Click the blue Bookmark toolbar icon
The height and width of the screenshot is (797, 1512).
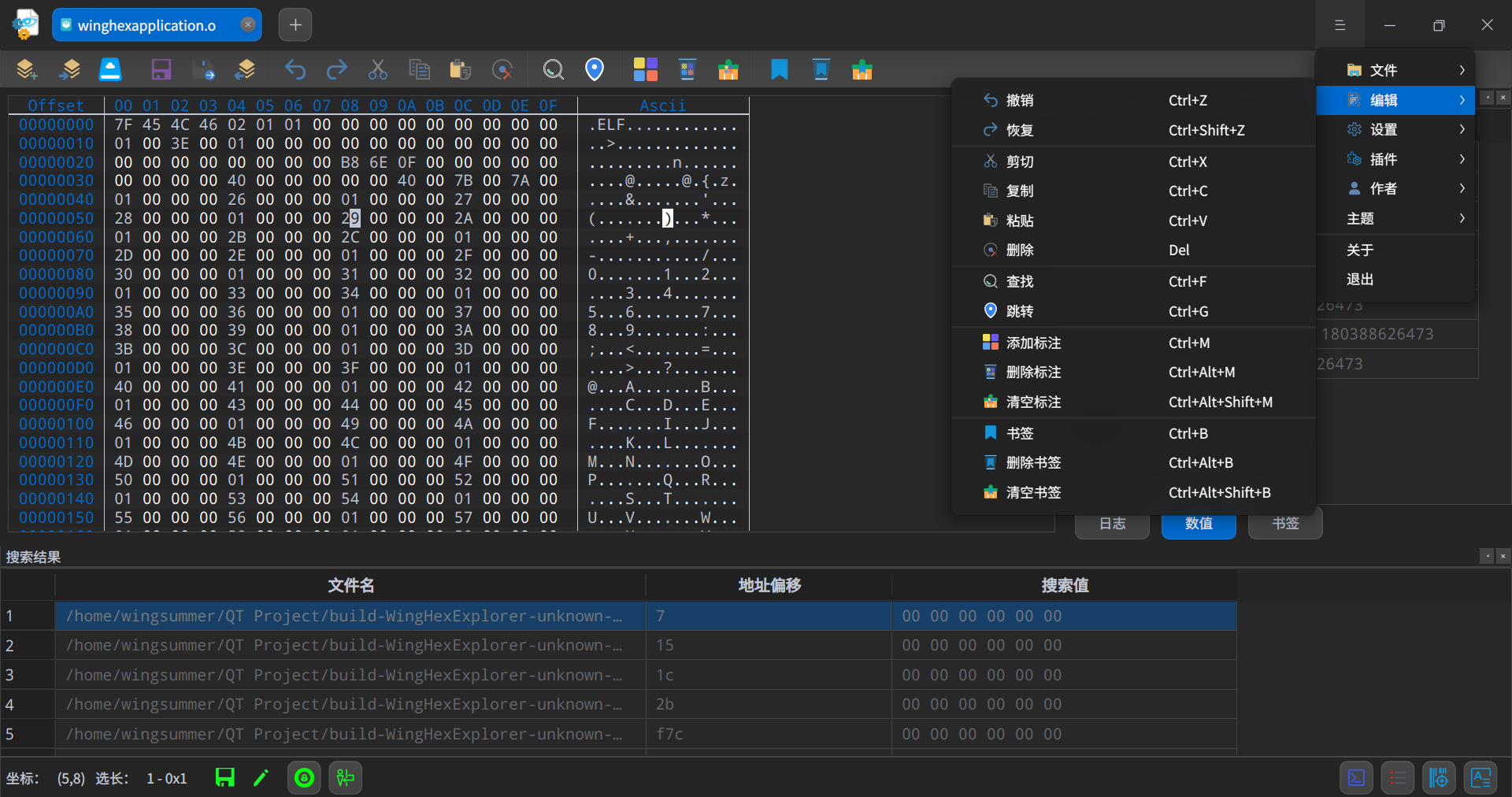[779, 69]
